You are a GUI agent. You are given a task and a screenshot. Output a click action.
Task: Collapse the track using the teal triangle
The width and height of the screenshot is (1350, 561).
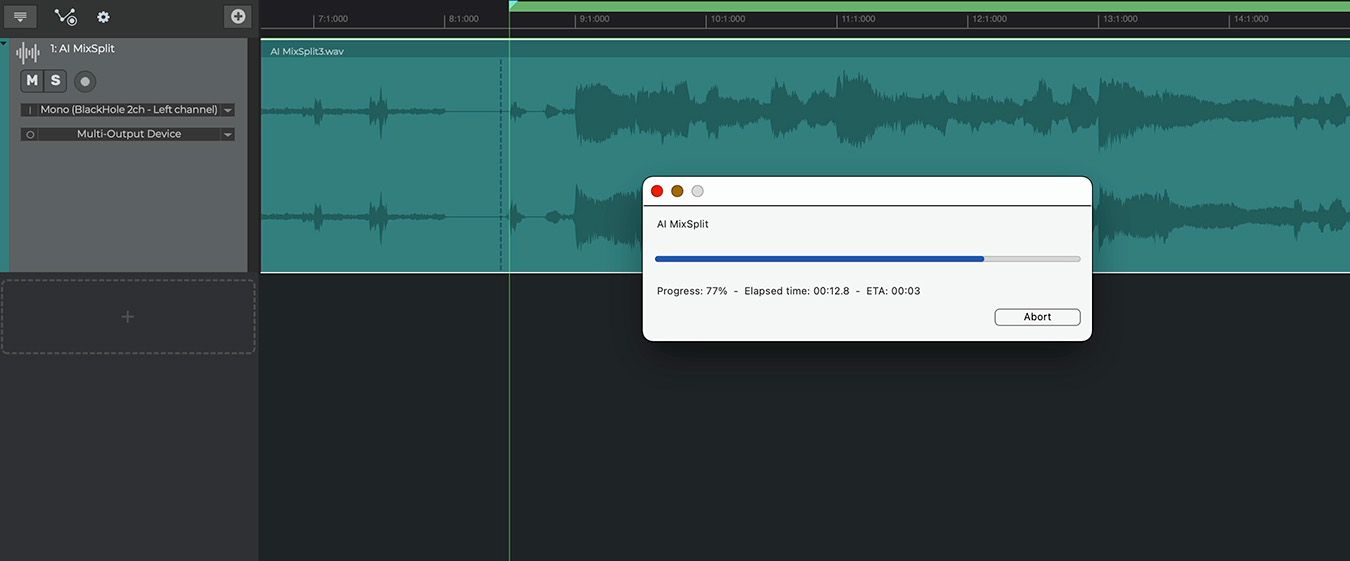4,43
